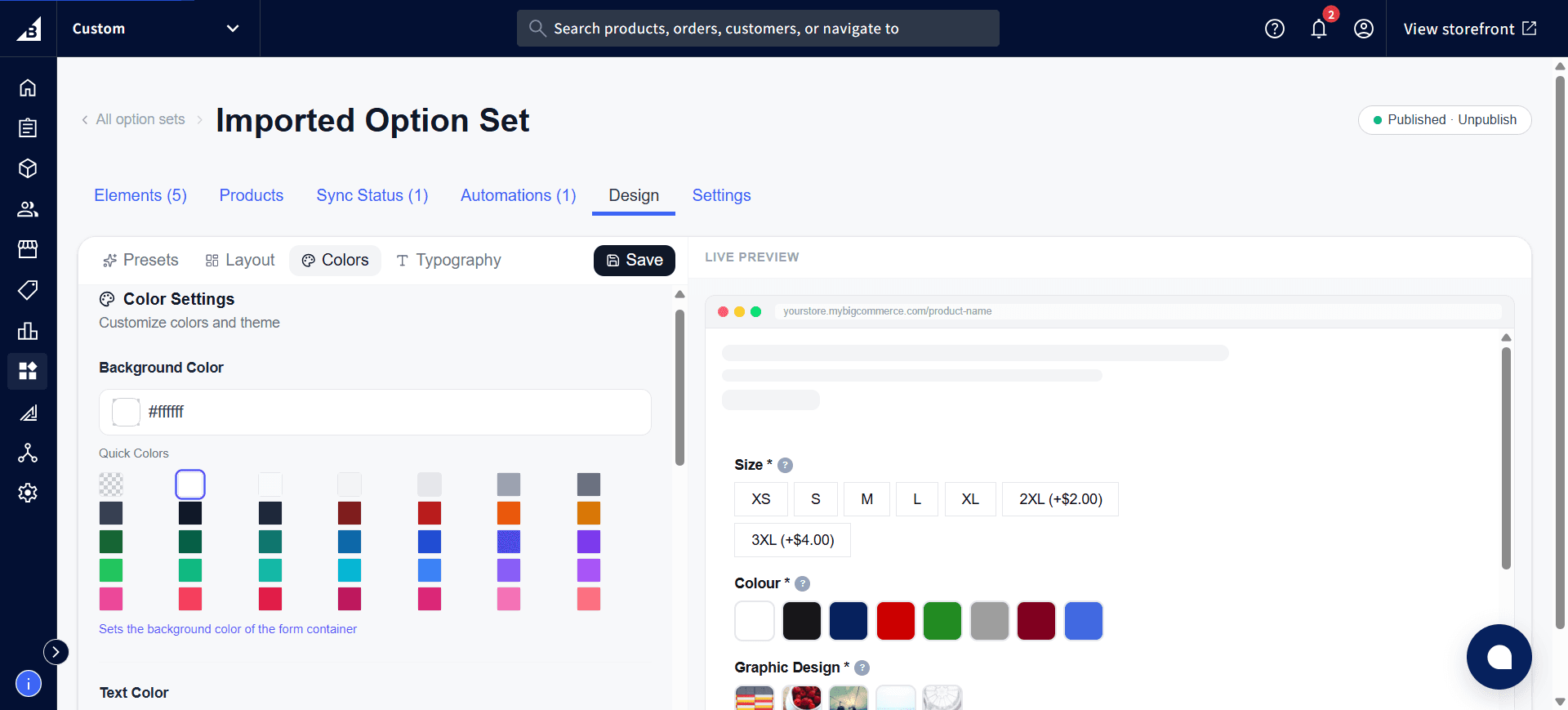The width and height of the screenshot is (1568, 710).
Task: Open the Orders icon in sidebar
Action: coord(28,127)
